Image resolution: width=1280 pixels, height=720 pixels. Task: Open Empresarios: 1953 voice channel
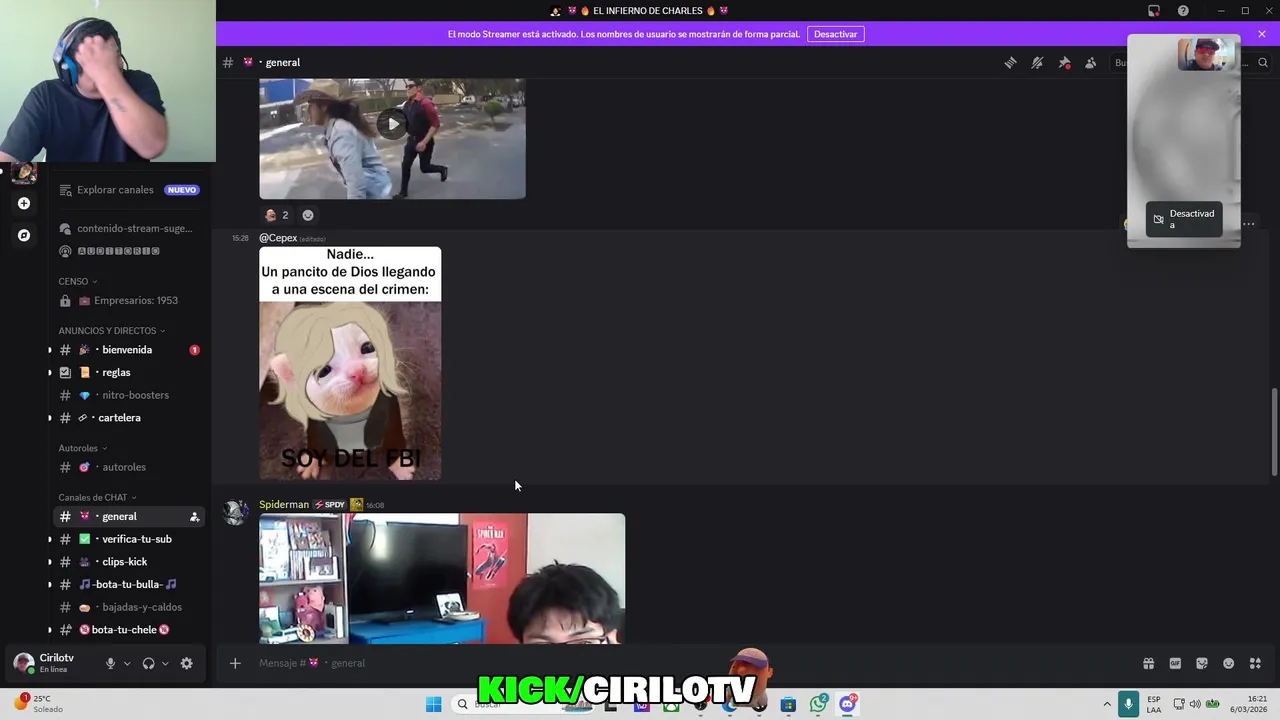[x=129, y=300]
